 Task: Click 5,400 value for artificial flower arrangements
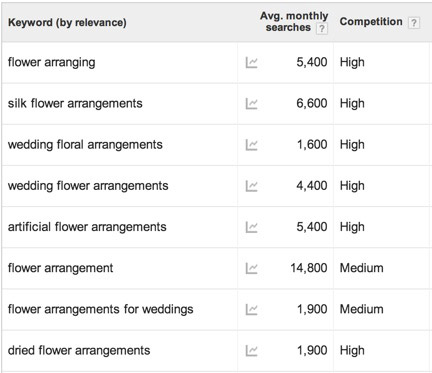click(x=312, y=227)
